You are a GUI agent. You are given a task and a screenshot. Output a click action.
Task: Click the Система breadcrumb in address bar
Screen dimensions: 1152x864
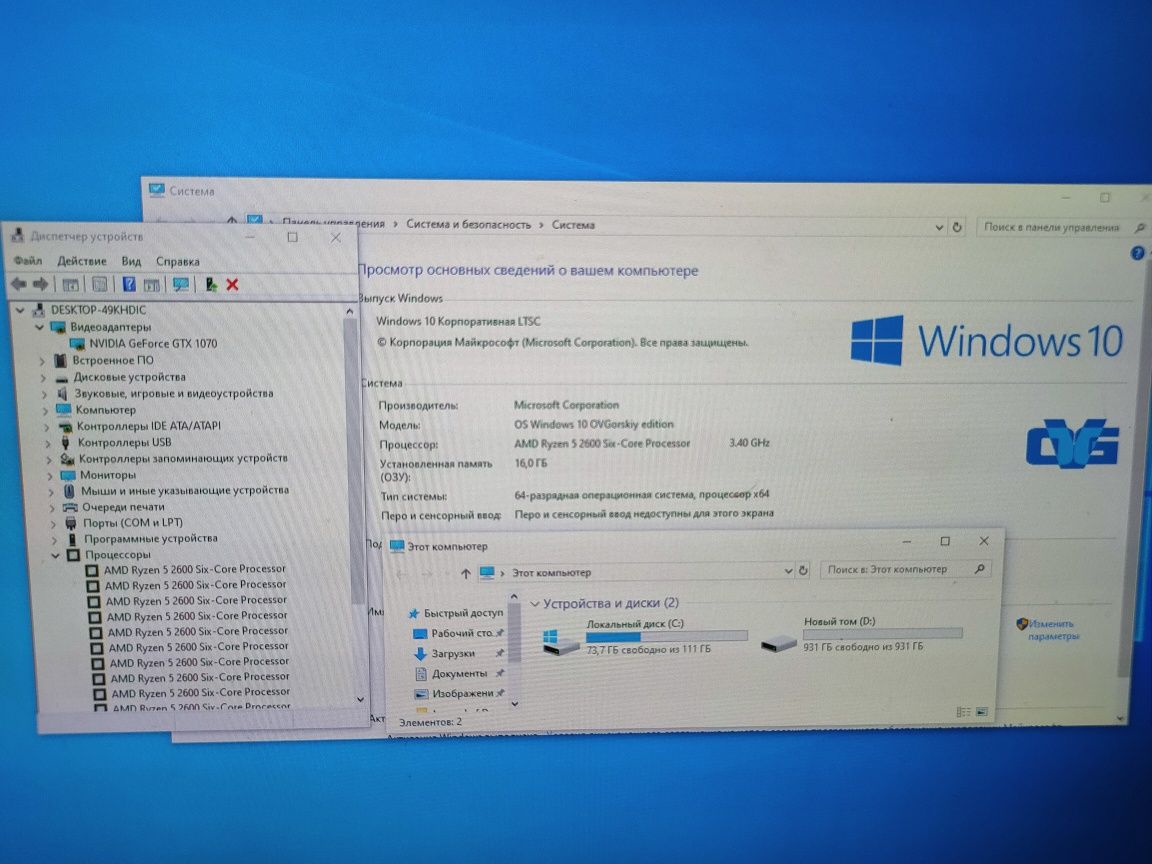(573, 225)
